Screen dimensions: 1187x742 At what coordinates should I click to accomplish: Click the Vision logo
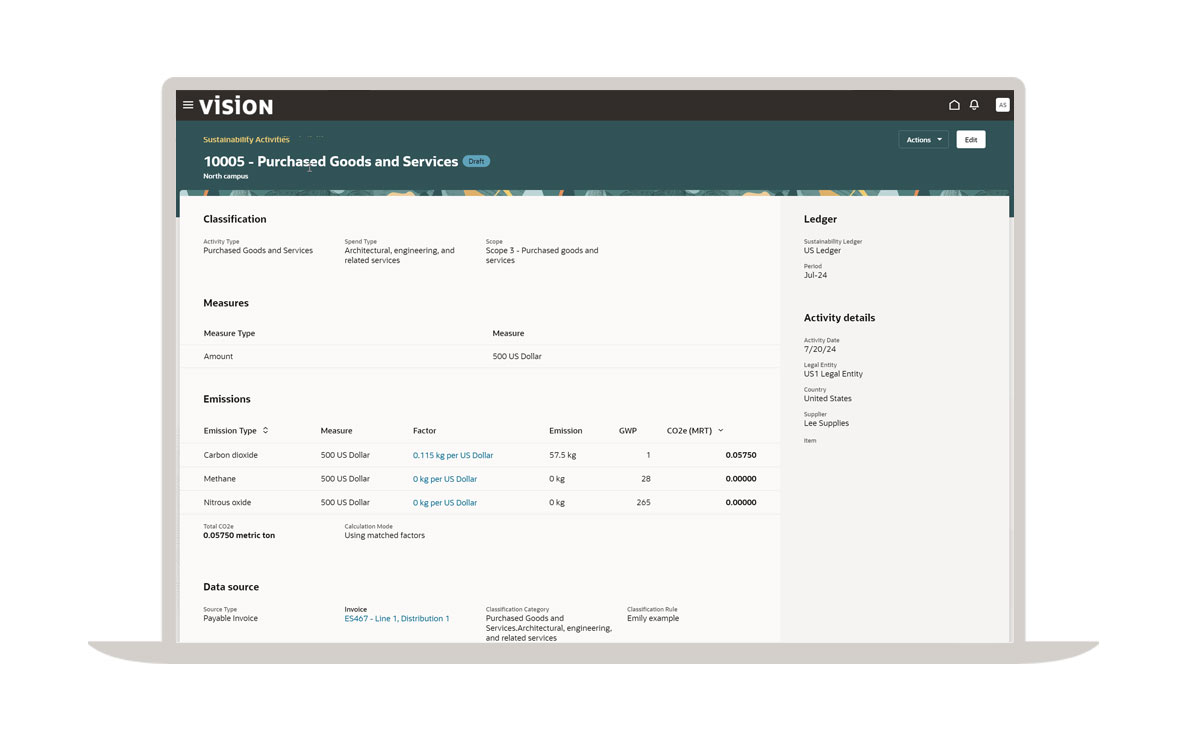tap(236, 106)
